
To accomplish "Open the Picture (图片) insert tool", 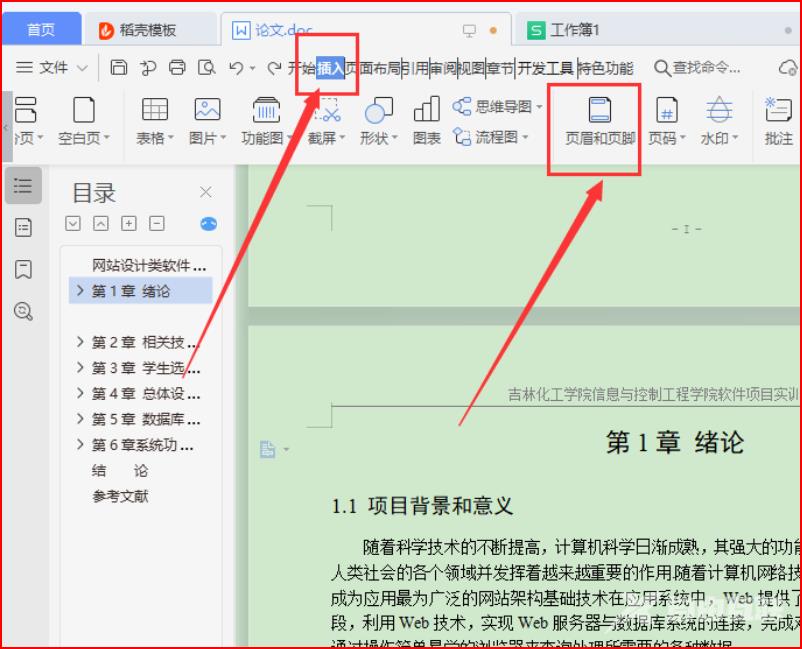I will click(207, 121).
